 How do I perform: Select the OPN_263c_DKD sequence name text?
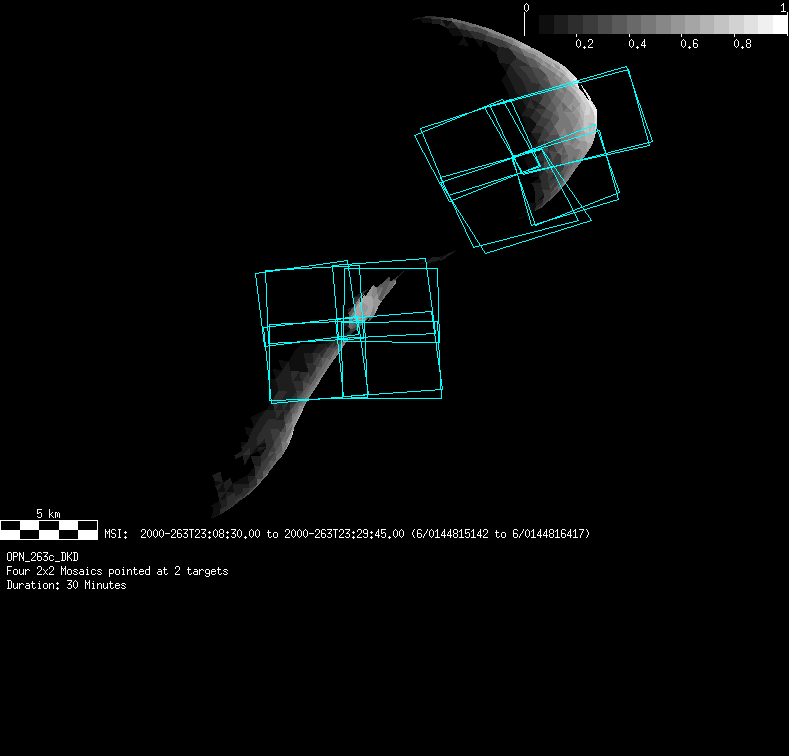[x=41, y=556]
